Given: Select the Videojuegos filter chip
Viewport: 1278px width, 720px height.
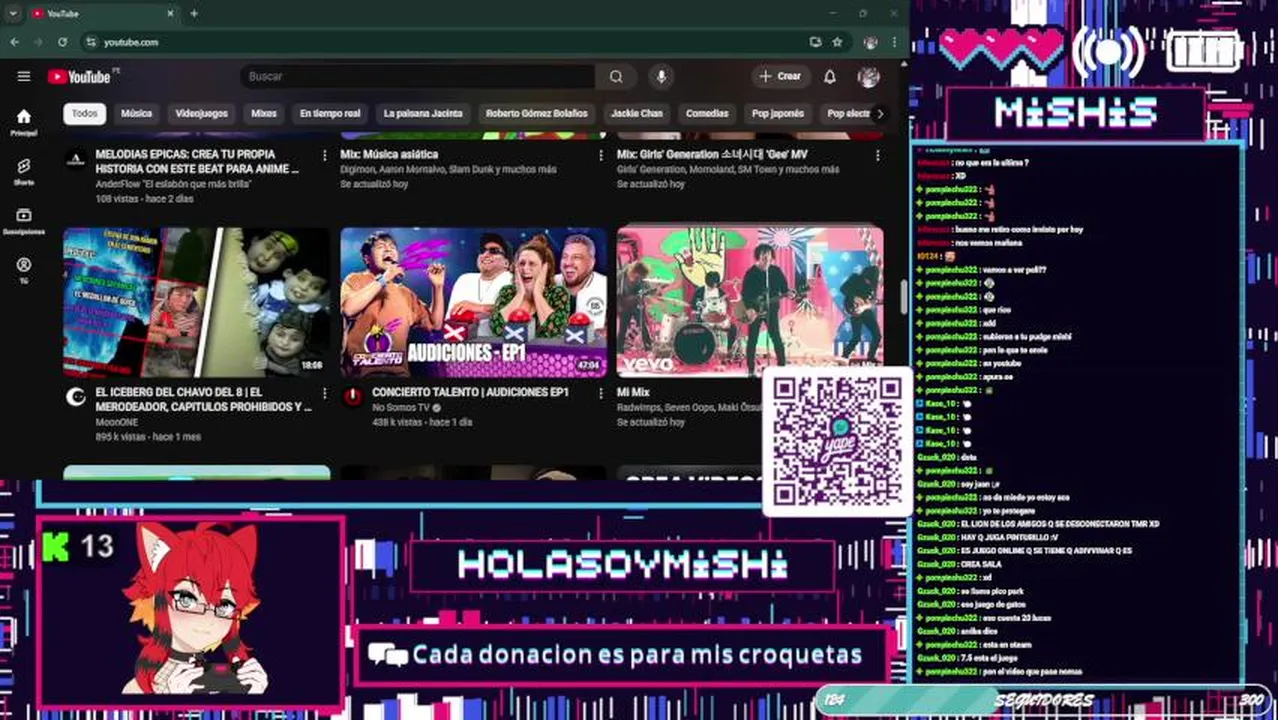Looking at the screenshot, I should (x=202, y=113).
